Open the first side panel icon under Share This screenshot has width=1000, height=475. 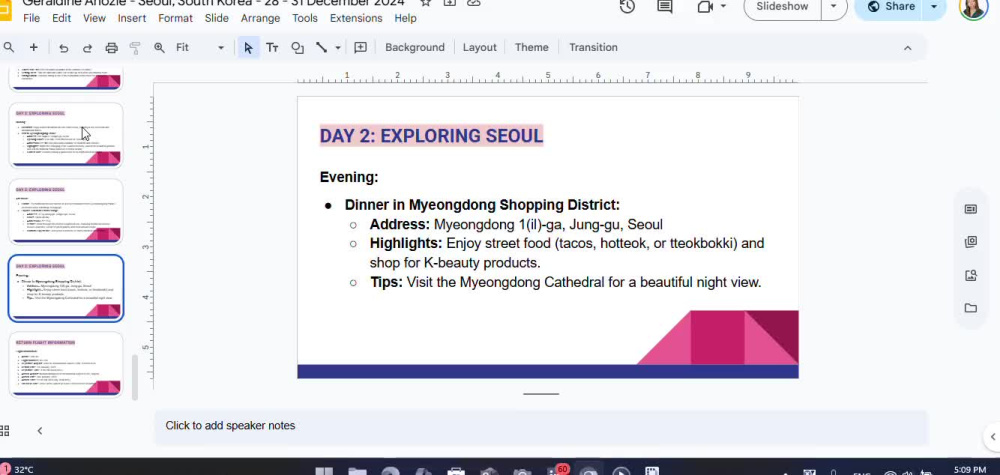(971, 209)
